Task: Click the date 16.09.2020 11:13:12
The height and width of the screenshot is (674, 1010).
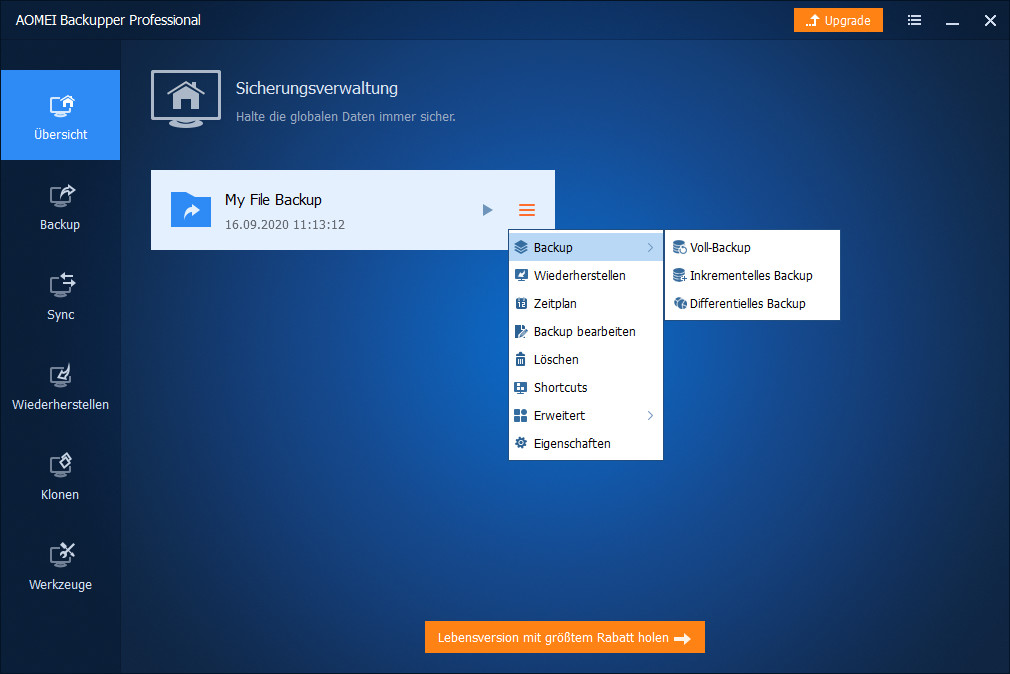Action: pos(285,225)
